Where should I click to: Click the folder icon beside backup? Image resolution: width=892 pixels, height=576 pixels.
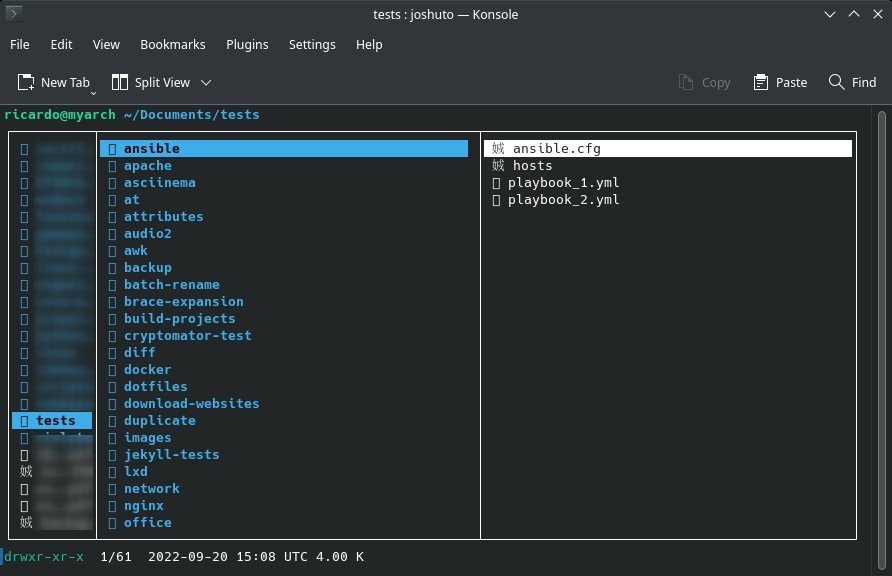coord(112,268)
